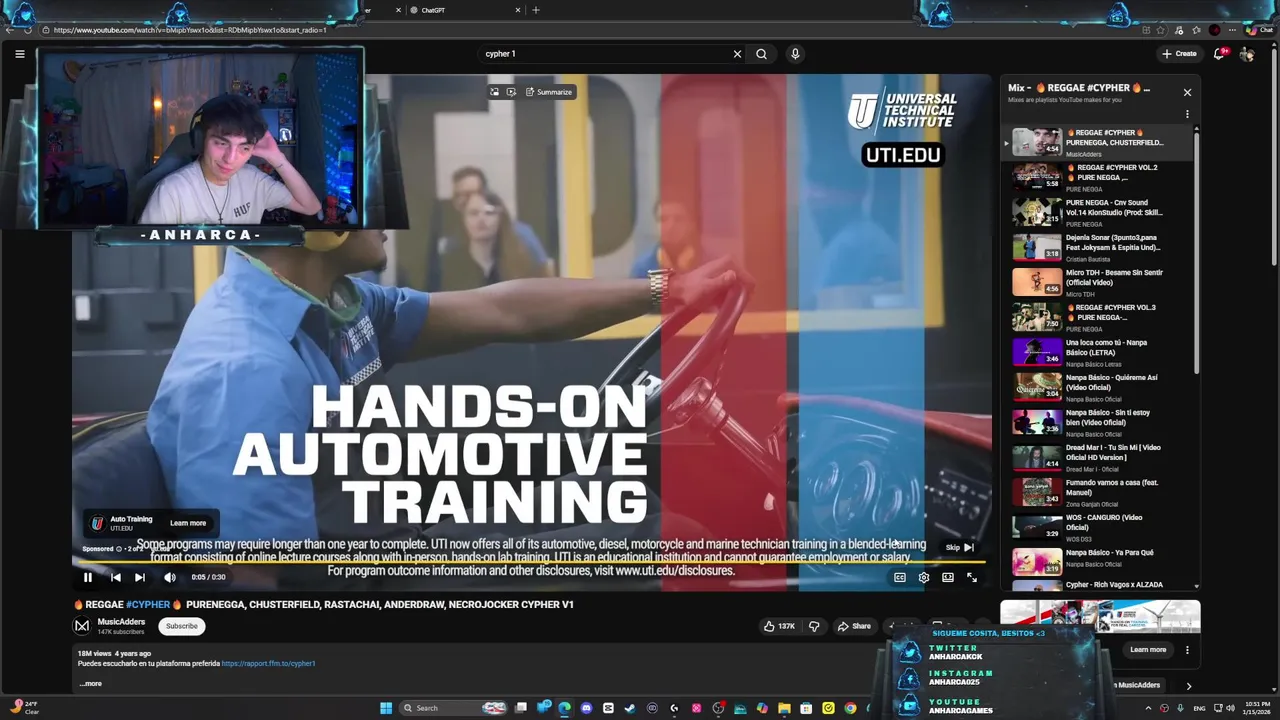Close the Mix playlist panel
Image resolution: width=1280 pixels, height=720 pixels.
pyautogui.click(x=1187, y=92)
